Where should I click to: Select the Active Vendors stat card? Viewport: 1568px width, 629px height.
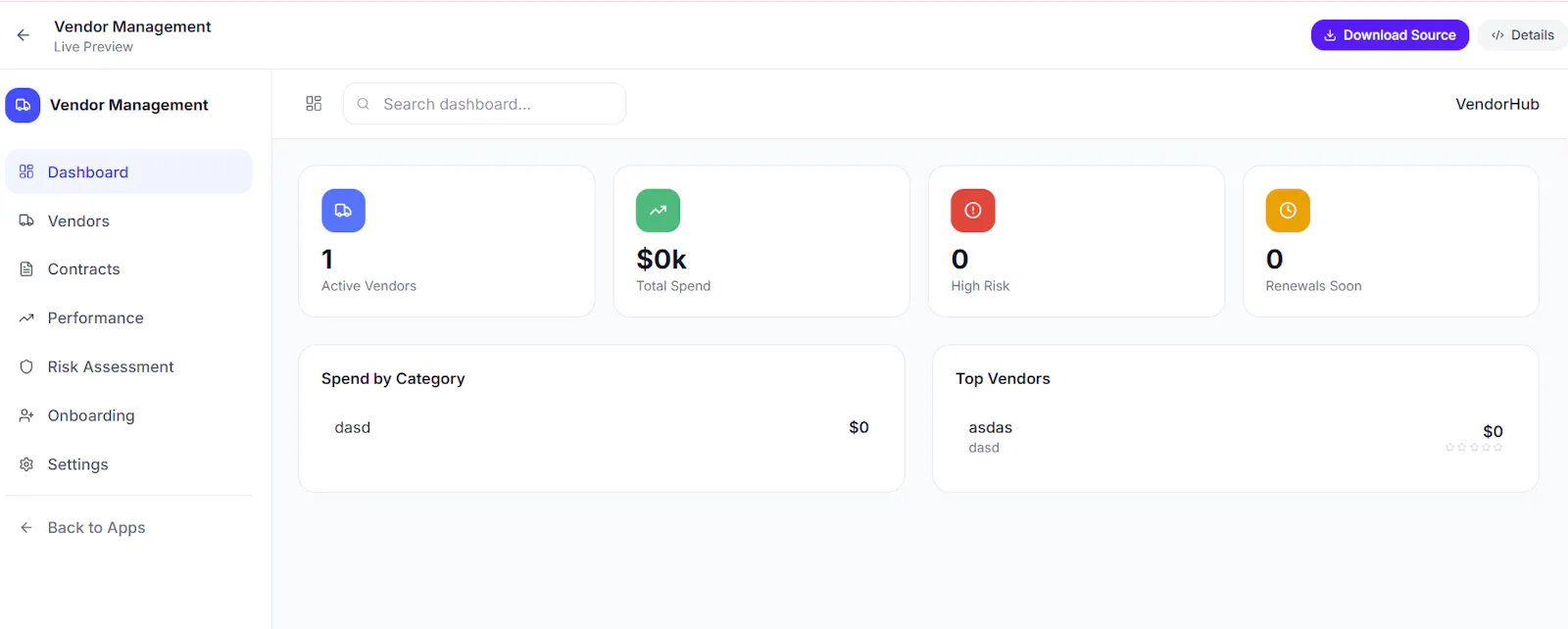tap(447, 241)
